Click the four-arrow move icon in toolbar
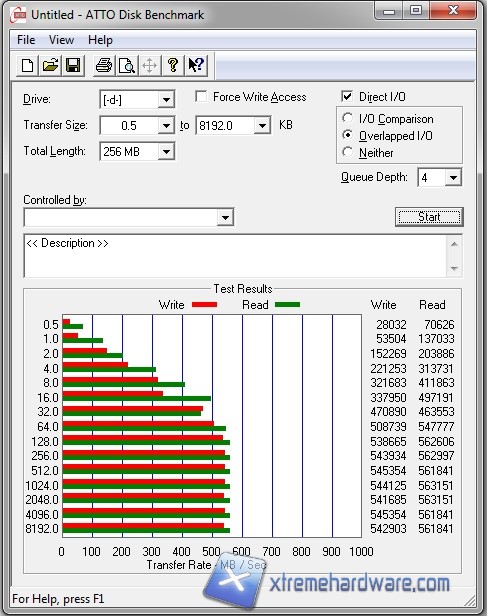 point(149,65)
